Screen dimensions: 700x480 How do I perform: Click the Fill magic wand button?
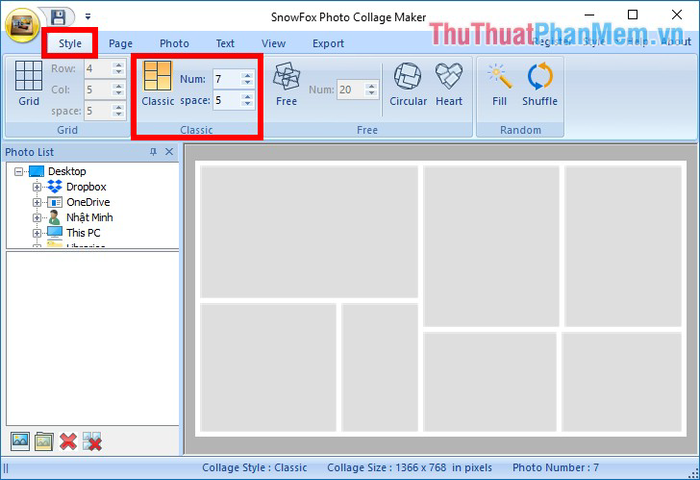click(499, 83)
